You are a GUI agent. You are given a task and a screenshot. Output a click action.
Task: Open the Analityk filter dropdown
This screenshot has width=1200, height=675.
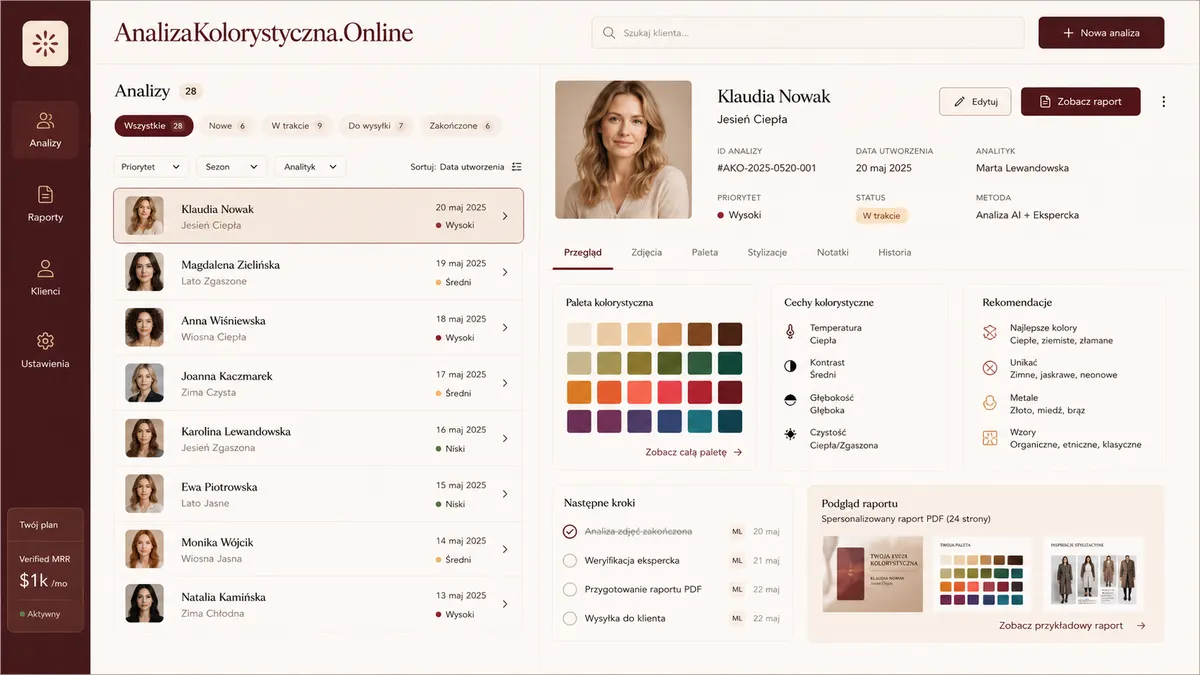click(310, 167)
